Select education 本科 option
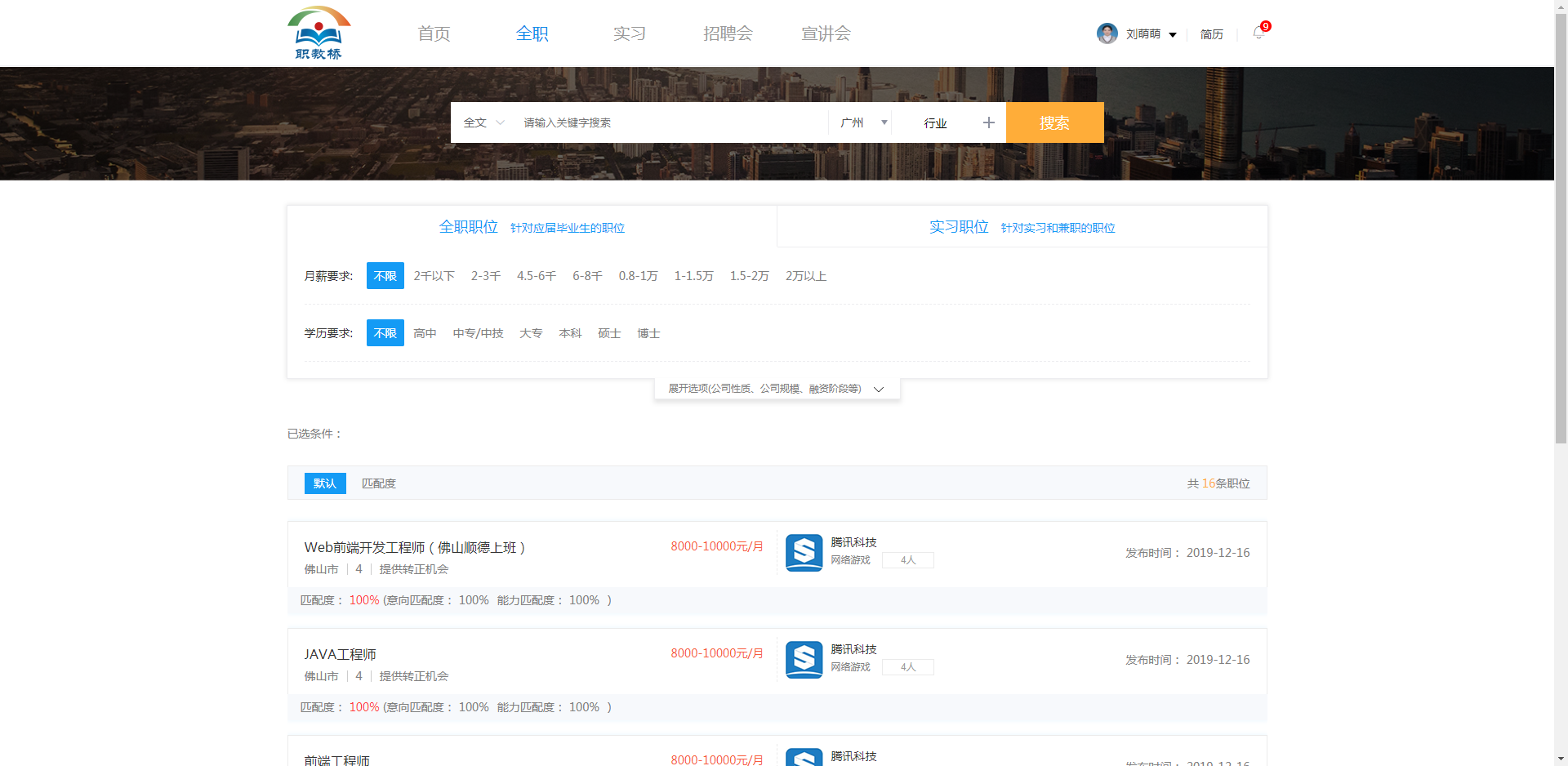 pos(570,333)
